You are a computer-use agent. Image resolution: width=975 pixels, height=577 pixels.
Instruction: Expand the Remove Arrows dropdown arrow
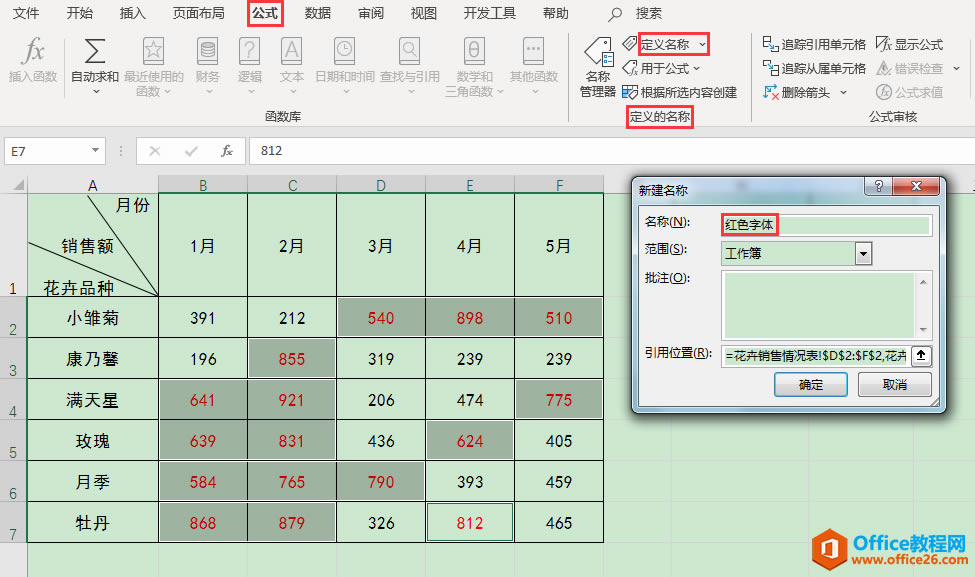click(x=843, y=93)
